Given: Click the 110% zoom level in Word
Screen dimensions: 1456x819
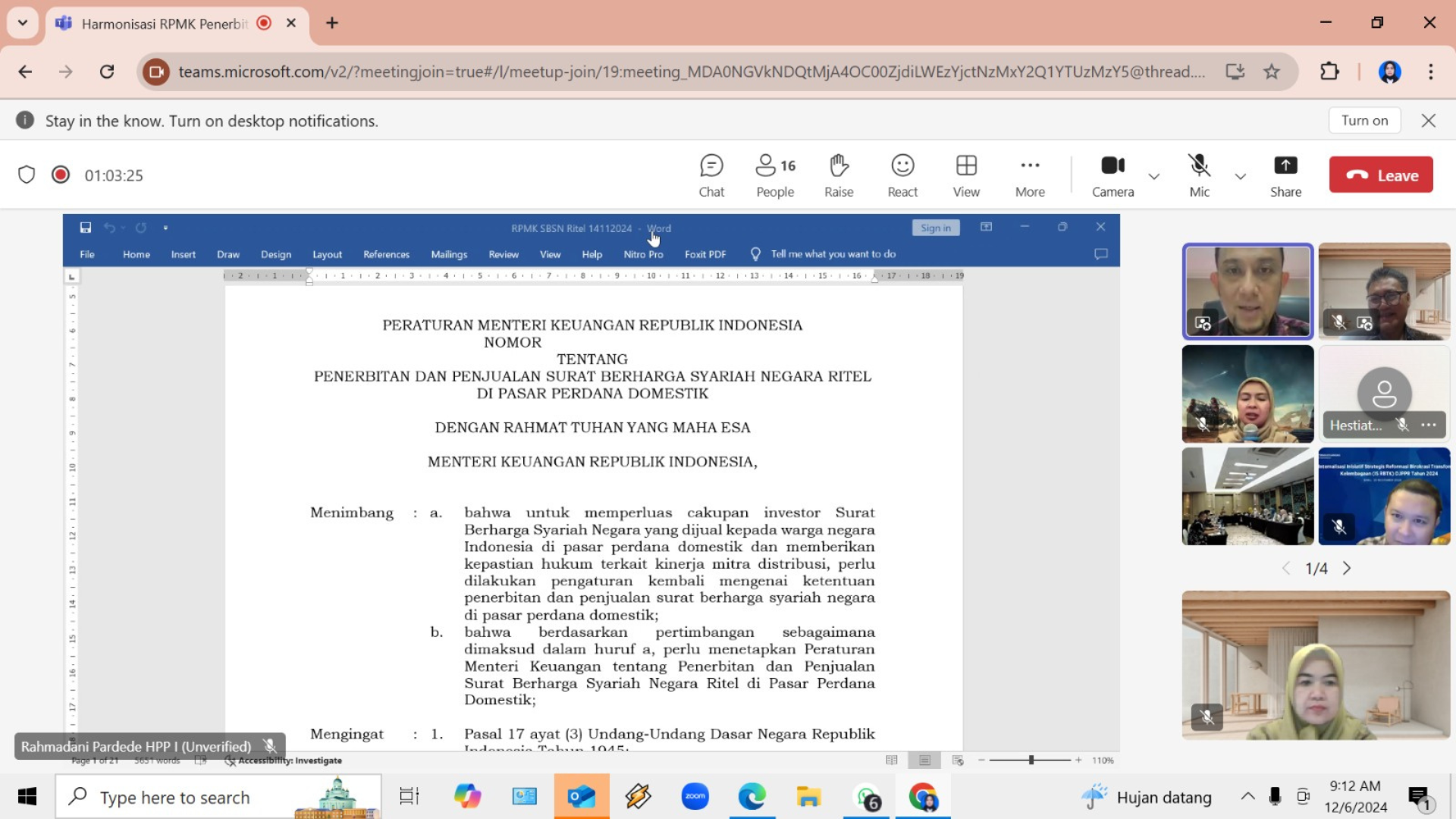Looking at the screenshot, I should point(1103,760).
